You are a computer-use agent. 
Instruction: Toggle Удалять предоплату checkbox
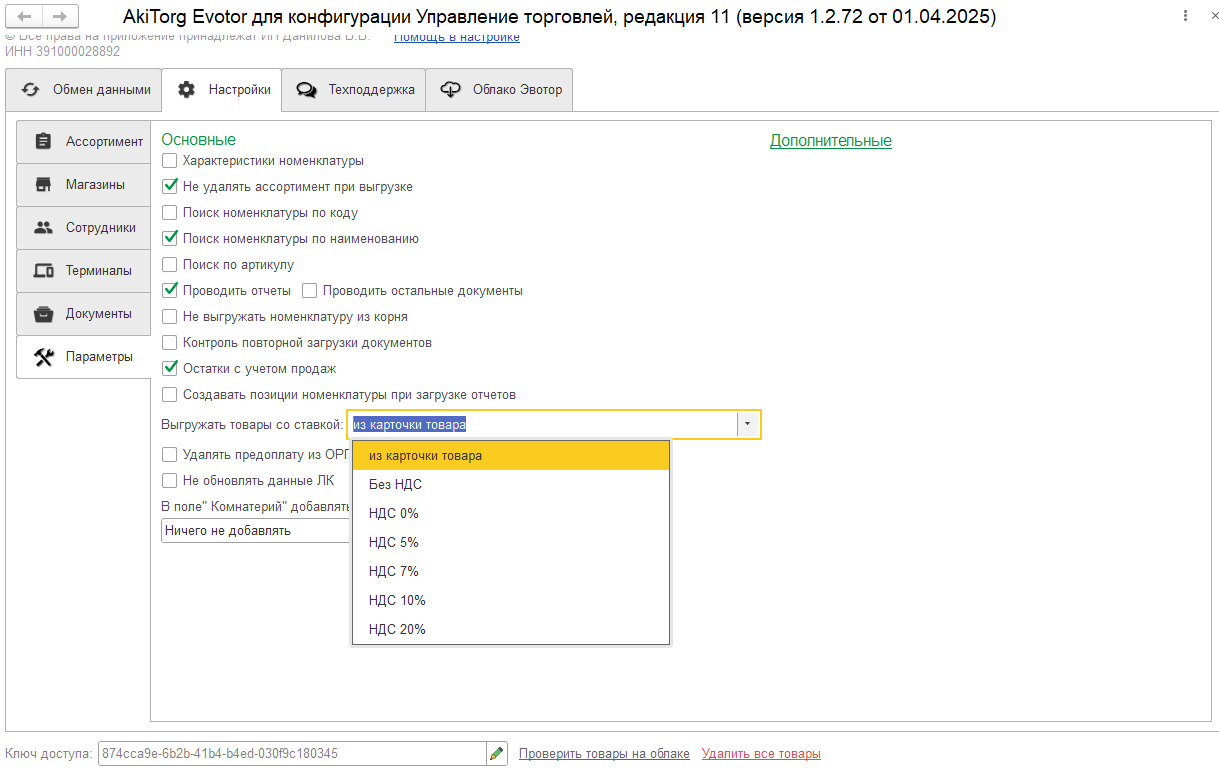170,454
